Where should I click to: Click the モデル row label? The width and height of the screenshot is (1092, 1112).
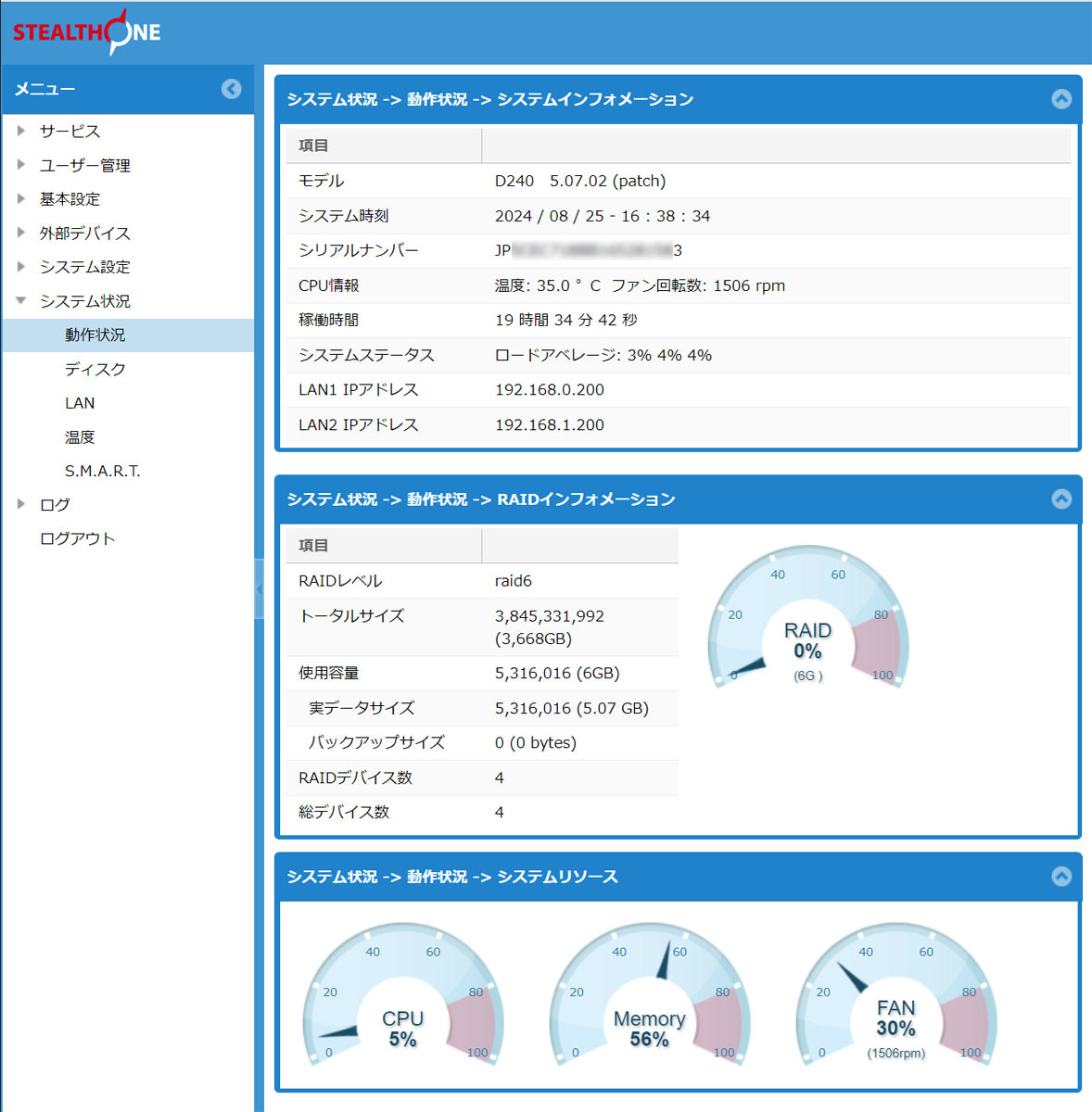coord(321,181)
